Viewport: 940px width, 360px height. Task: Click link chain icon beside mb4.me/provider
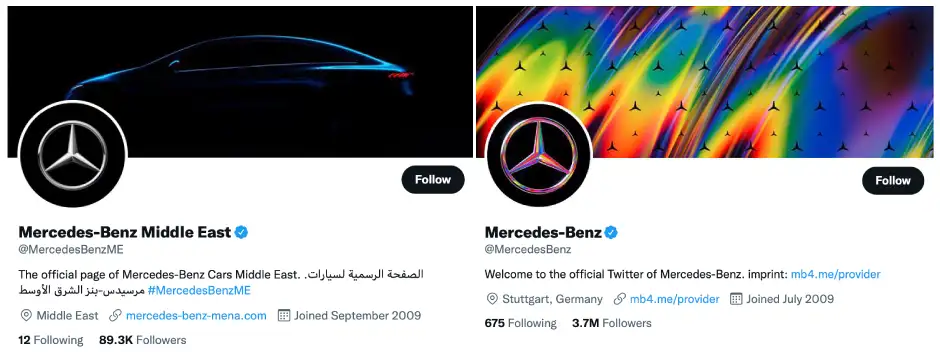click(x=619, y=299)
